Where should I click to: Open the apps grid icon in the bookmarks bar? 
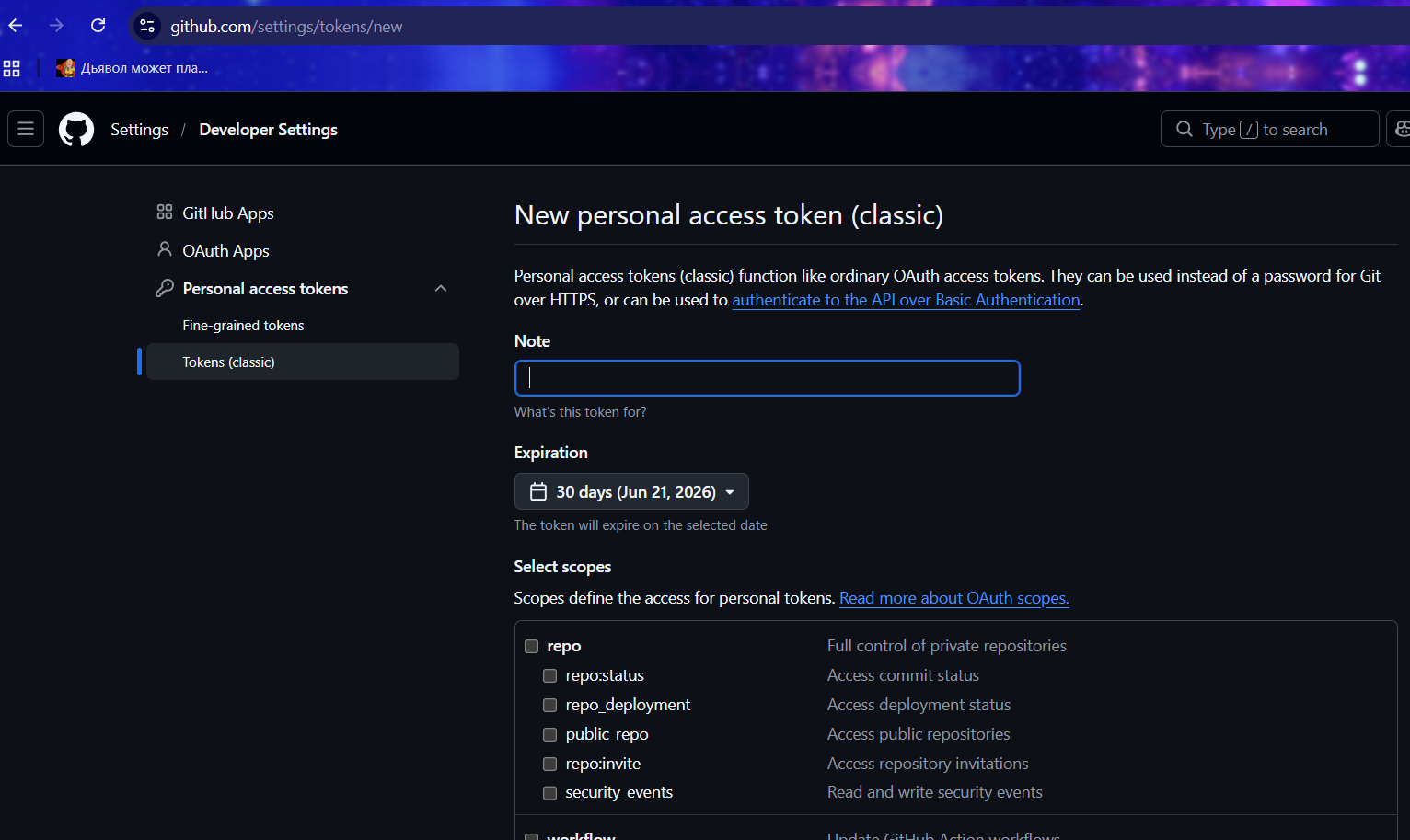pos(12,68)
